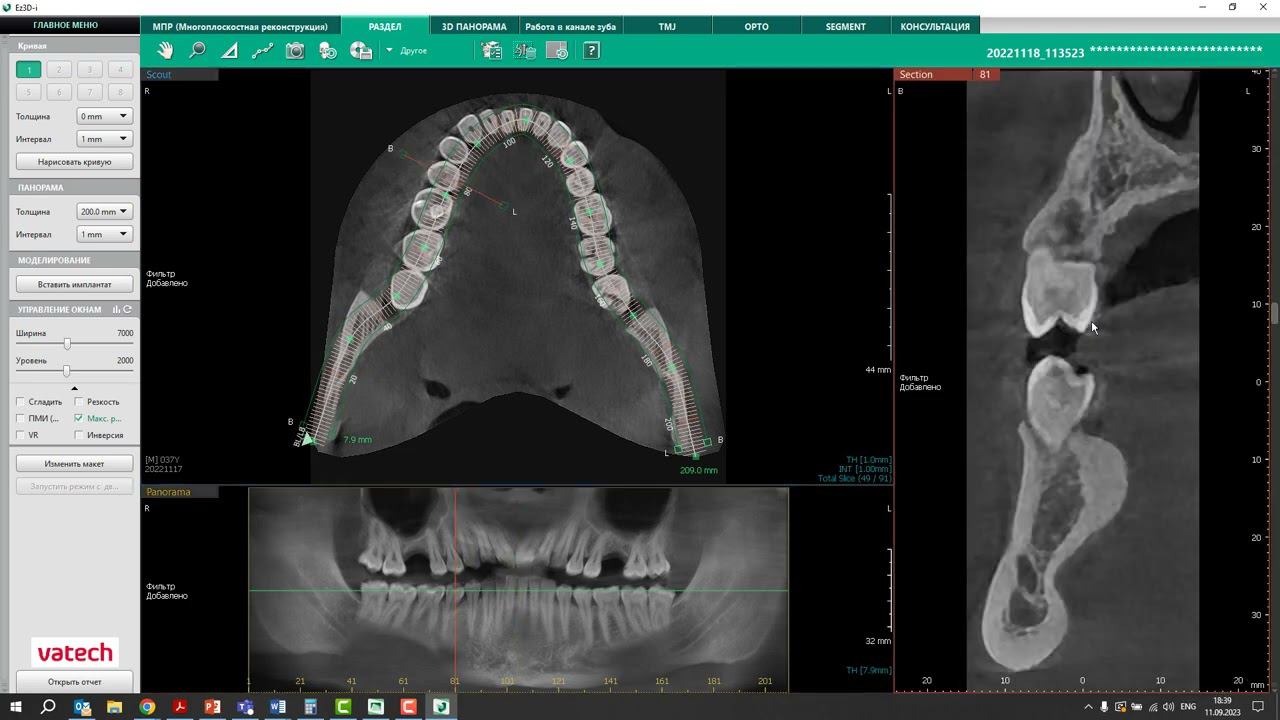
Task: Open File Explorer from the taskbar
Action: [x=114, y=707]
